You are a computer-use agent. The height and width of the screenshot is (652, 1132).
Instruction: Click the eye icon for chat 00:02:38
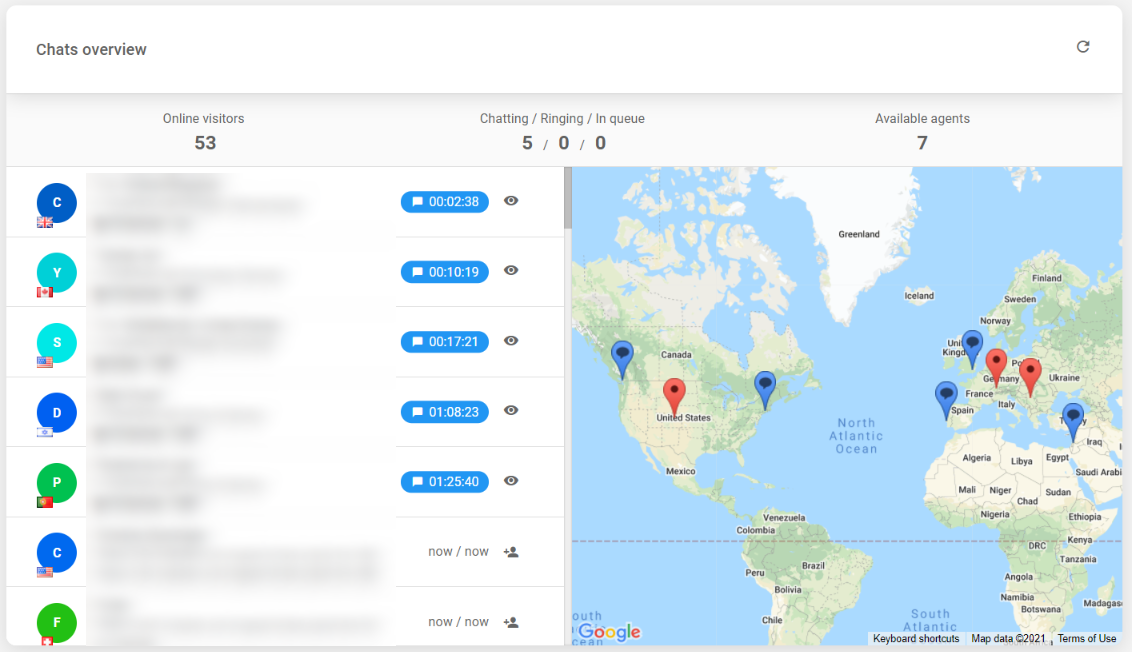pos(511,201)
